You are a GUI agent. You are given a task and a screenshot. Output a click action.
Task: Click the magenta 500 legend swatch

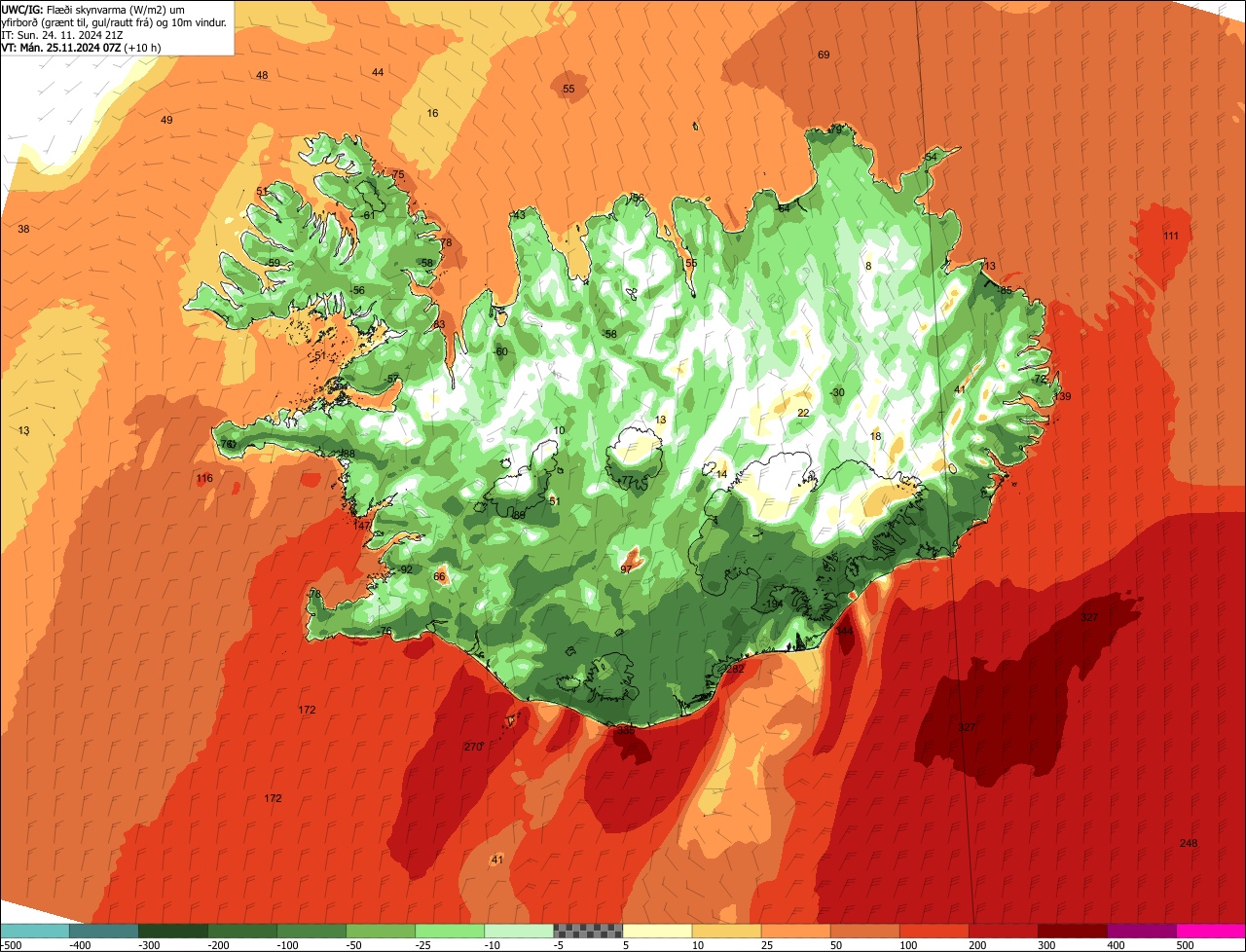point(1211,931)
